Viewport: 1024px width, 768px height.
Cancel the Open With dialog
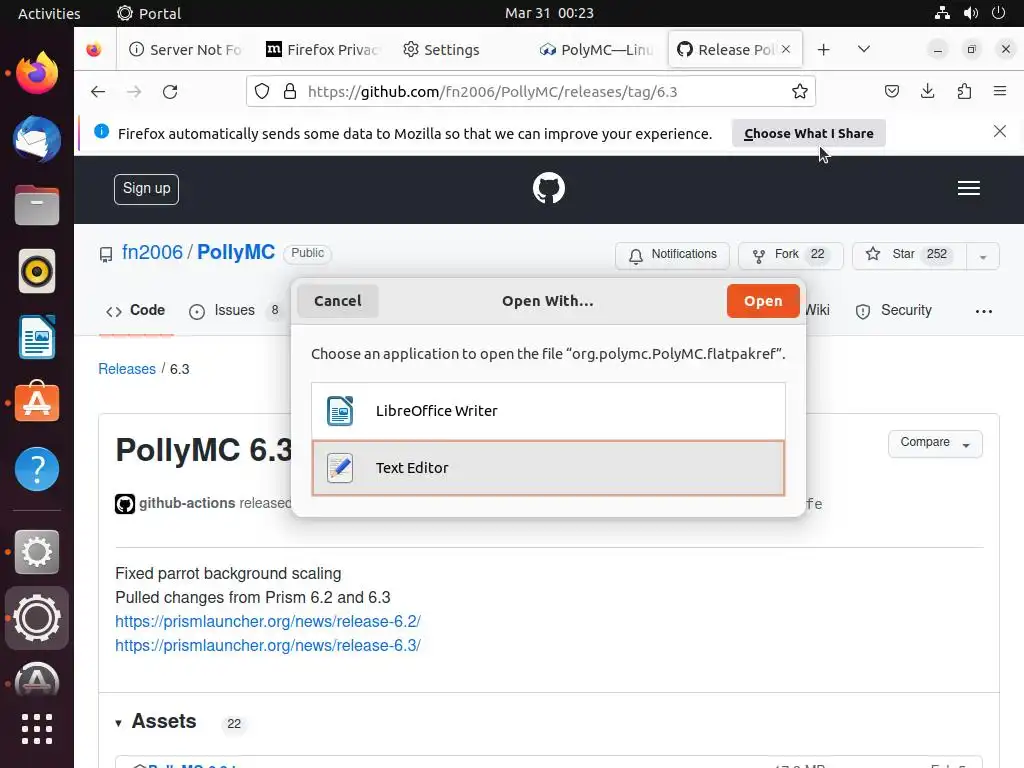338,301
